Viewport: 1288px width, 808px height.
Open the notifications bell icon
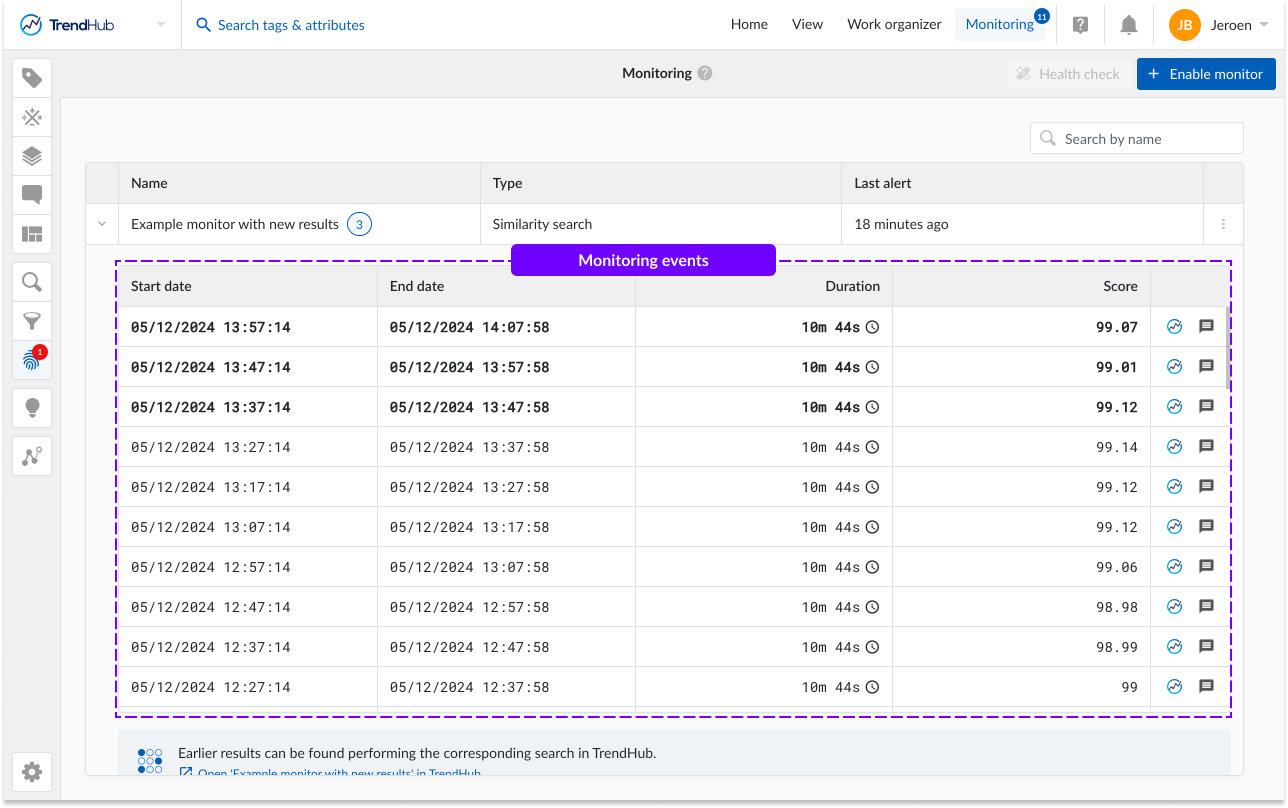pos(1129,25)
